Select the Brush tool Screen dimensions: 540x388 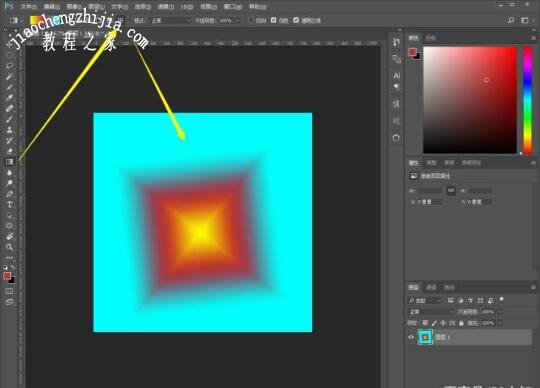[9, 119]
